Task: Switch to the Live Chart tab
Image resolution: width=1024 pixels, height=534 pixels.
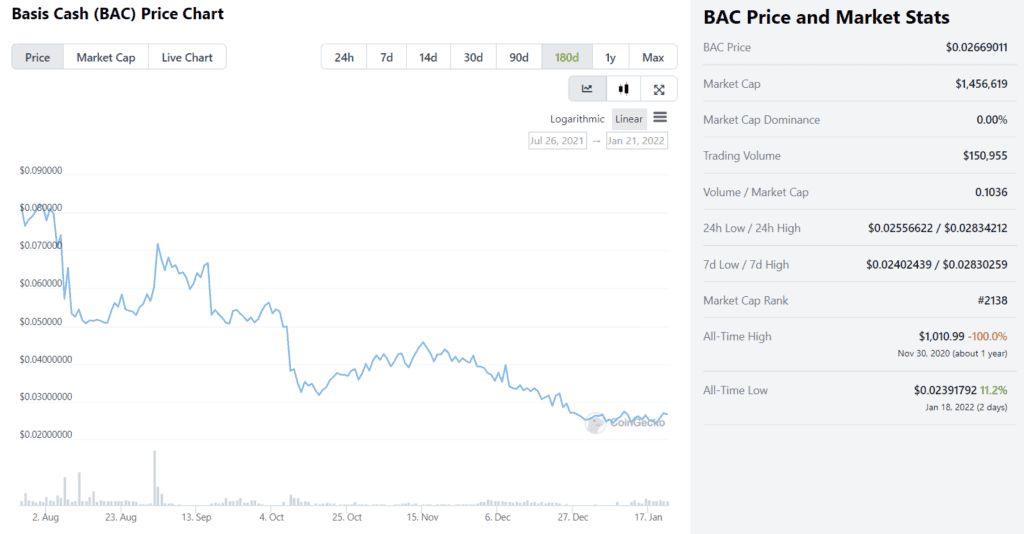Action: [187, 57]
